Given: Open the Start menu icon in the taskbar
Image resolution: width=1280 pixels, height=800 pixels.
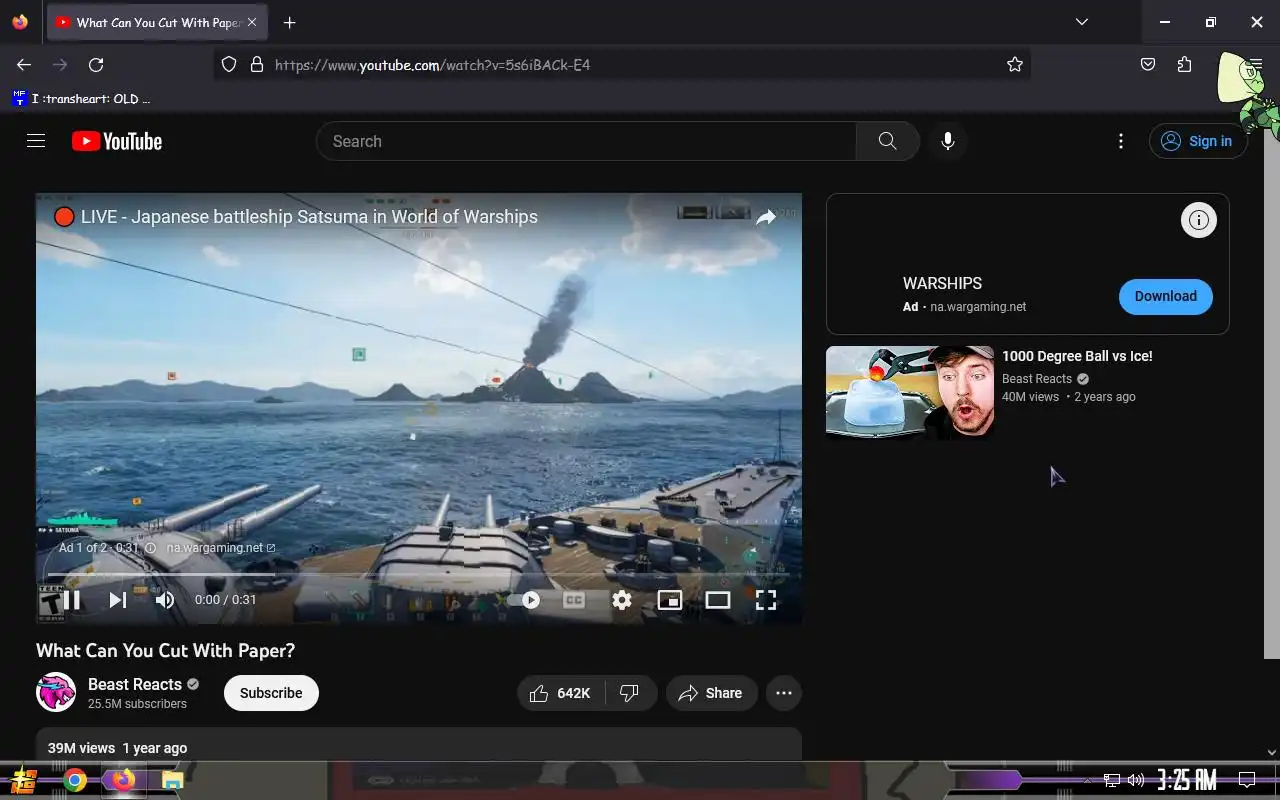Looking at the screenshot, I should tap(24, 780).
